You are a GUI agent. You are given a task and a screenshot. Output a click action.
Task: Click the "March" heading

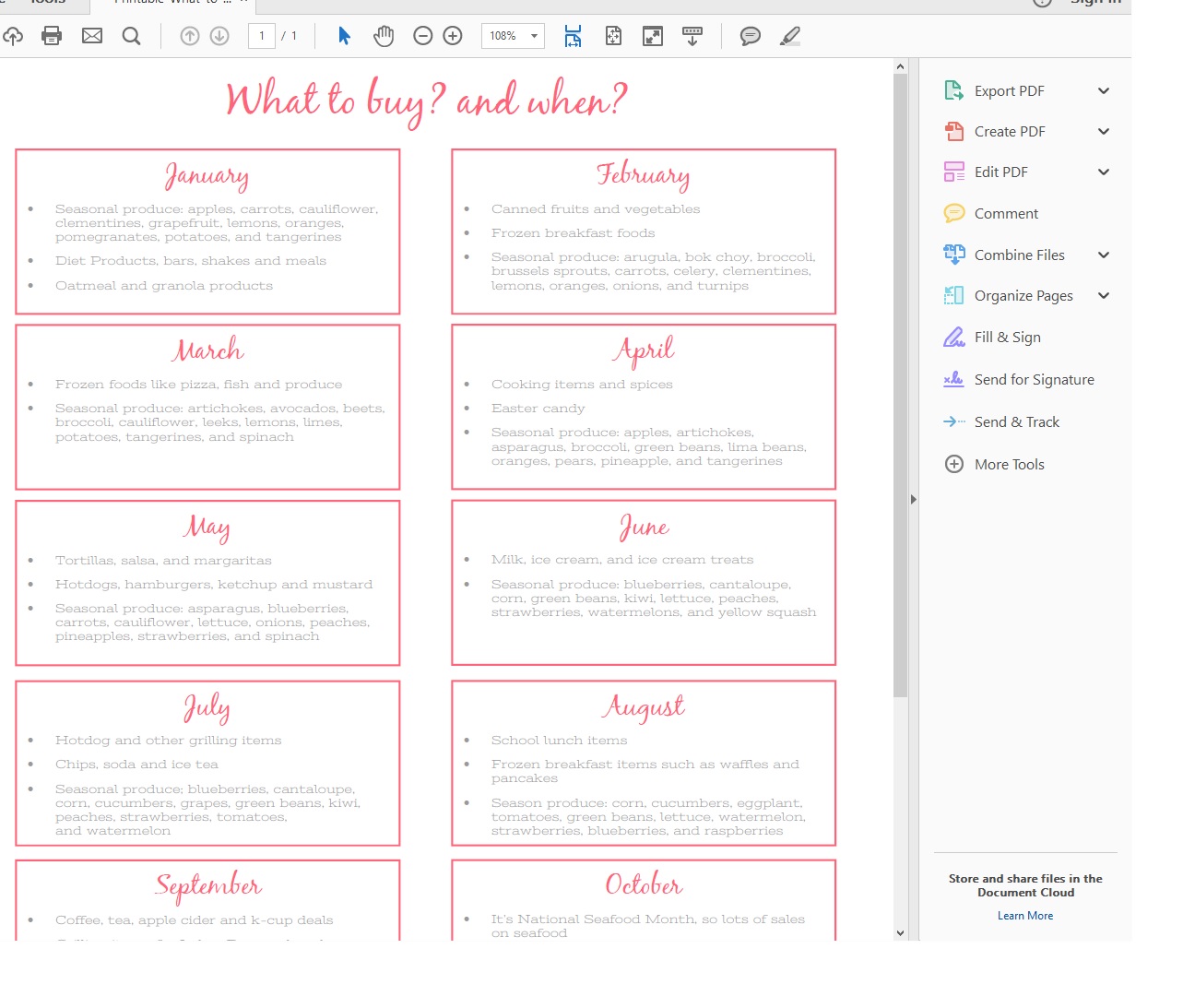[208, 350]
